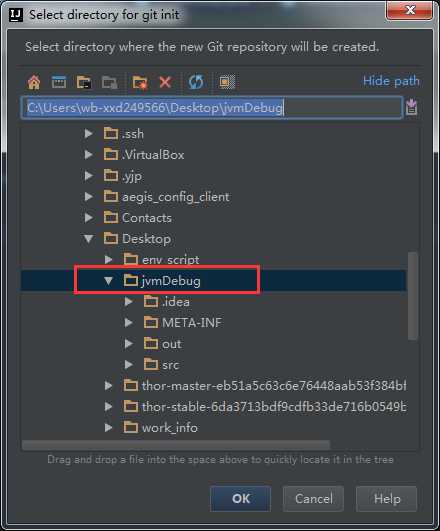Expand the thor-stable folder arrow
This screenshot has height=531, width=440.
pos(108,406)
